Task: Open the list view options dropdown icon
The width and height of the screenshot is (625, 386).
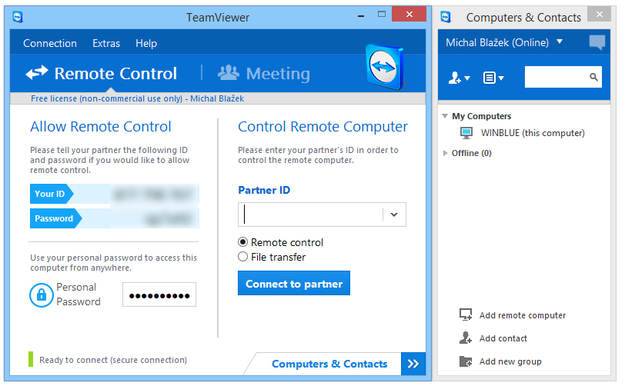Action: coord(493,77)
